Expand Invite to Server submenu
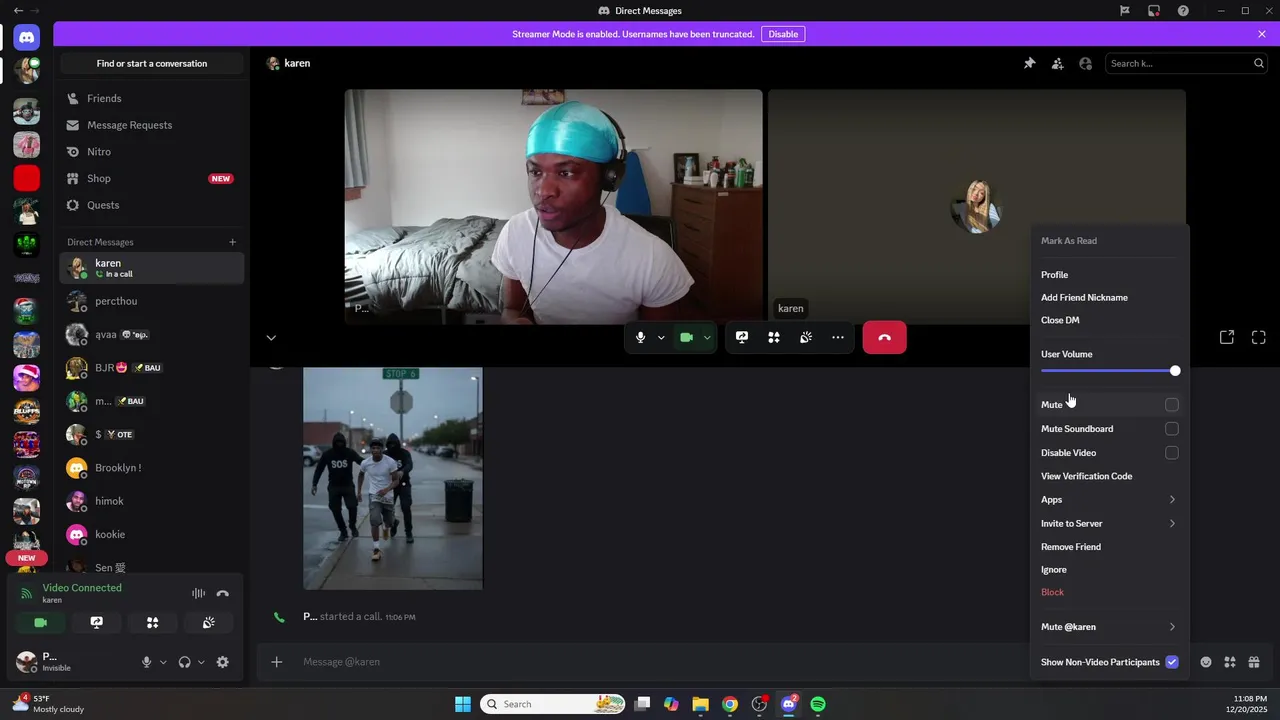 click(1110, 524)
